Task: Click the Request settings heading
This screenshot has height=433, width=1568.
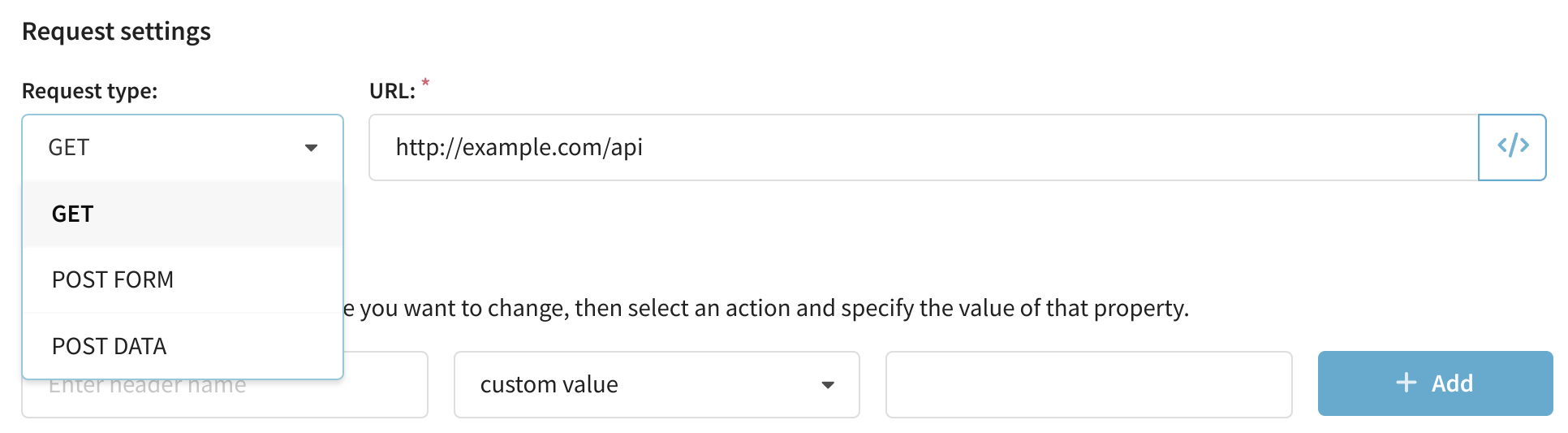Action: point(116,31)
